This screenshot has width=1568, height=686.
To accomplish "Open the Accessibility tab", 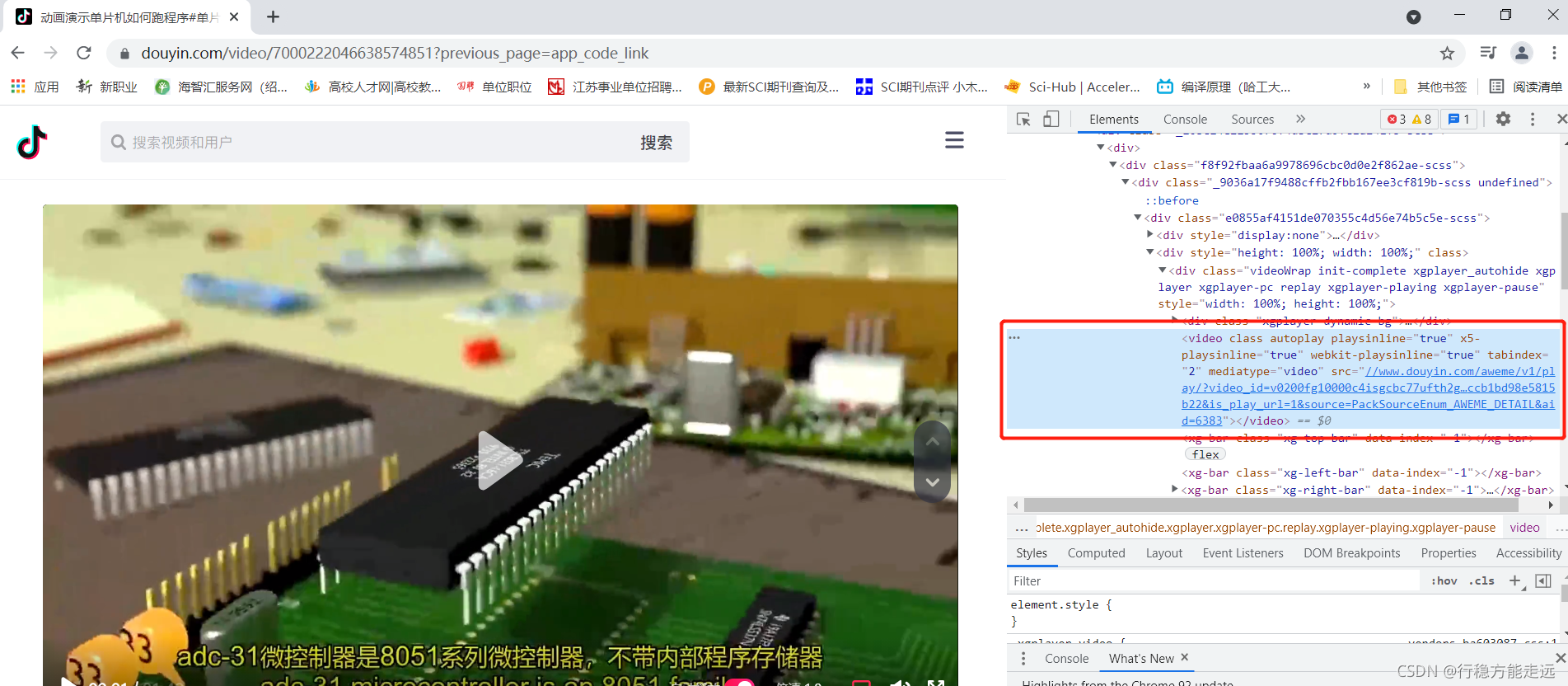I will (1528, 553).
